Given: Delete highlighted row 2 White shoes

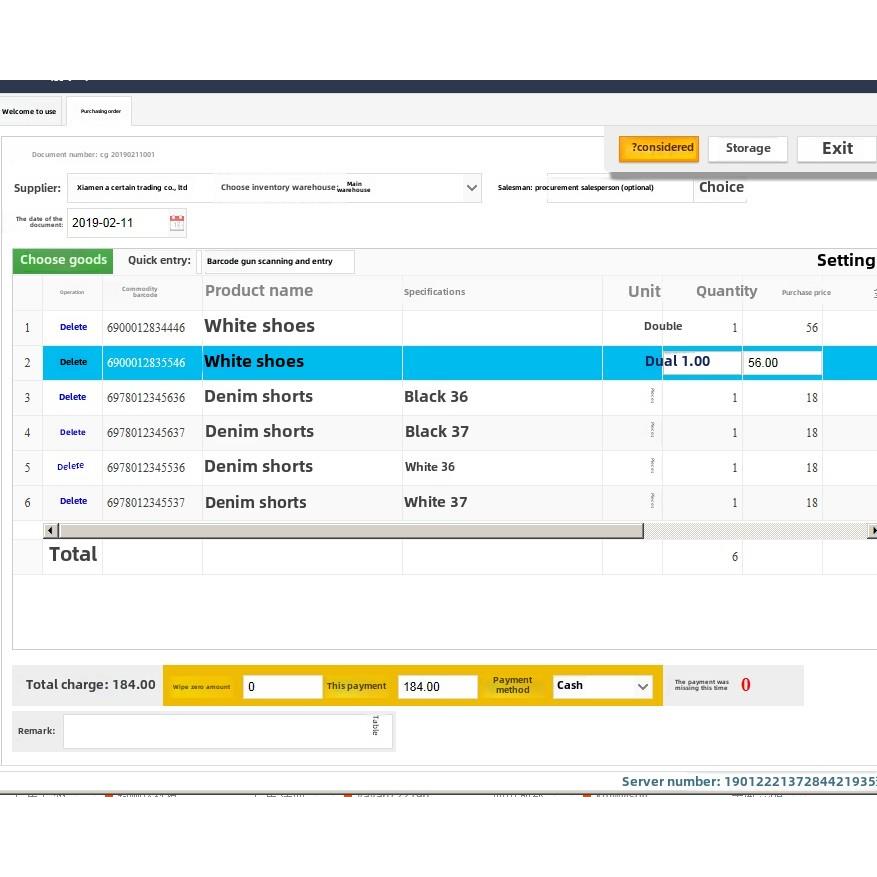Looking at the screenshot, I should tap(73, 362).
